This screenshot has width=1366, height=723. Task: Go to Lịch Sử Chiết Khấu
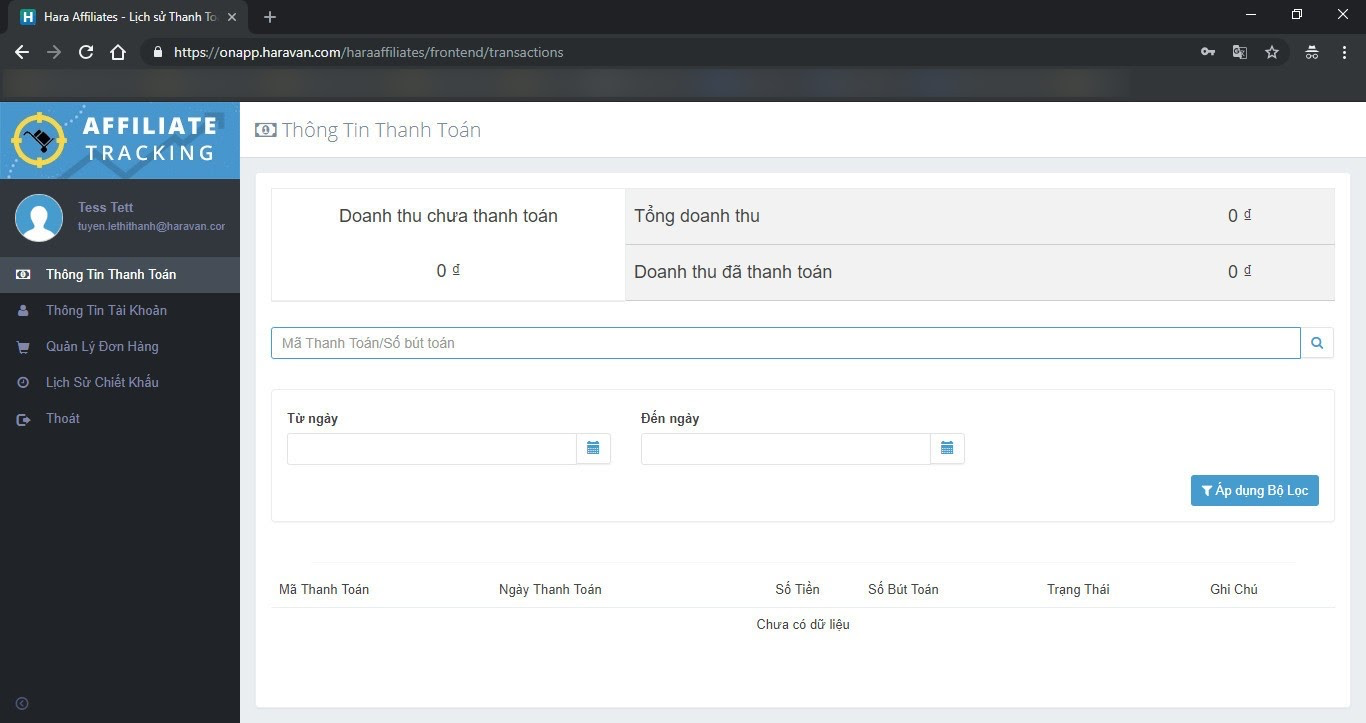(x=102, y=382)
